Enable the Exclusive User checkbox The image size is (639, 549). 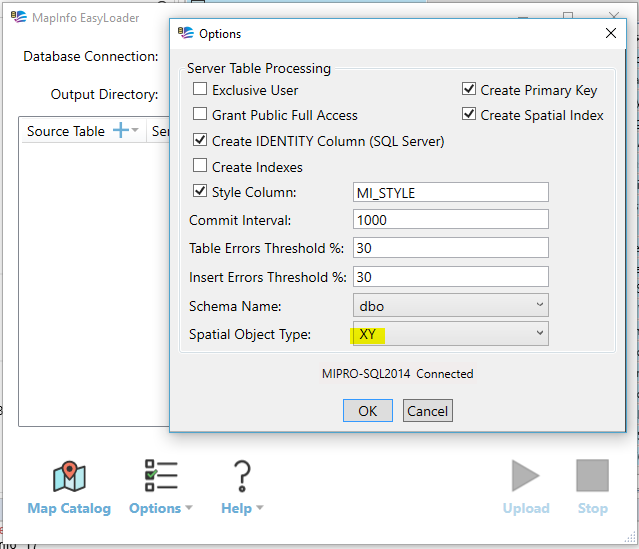(x=200, y=90)
